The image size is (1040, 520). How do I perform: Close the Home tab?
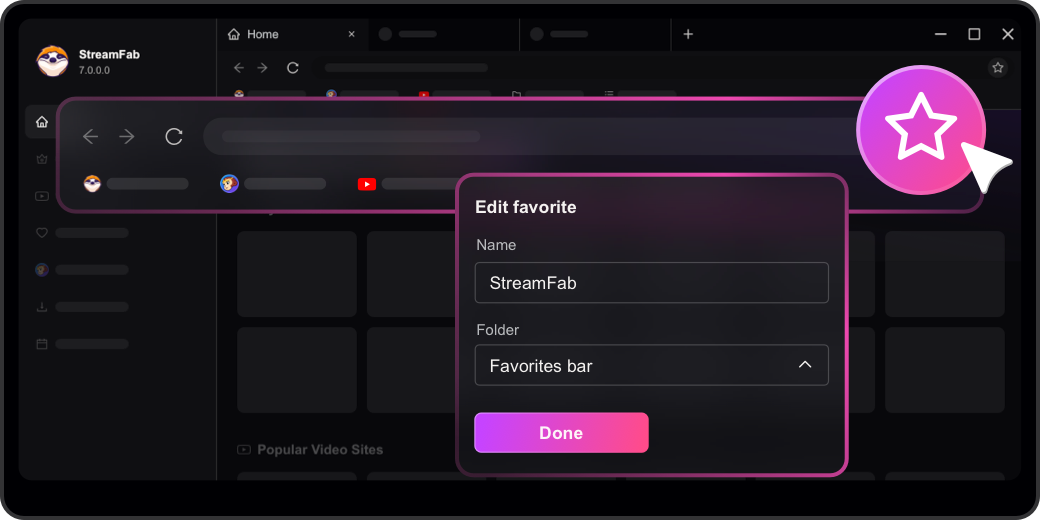coord(351,34)
